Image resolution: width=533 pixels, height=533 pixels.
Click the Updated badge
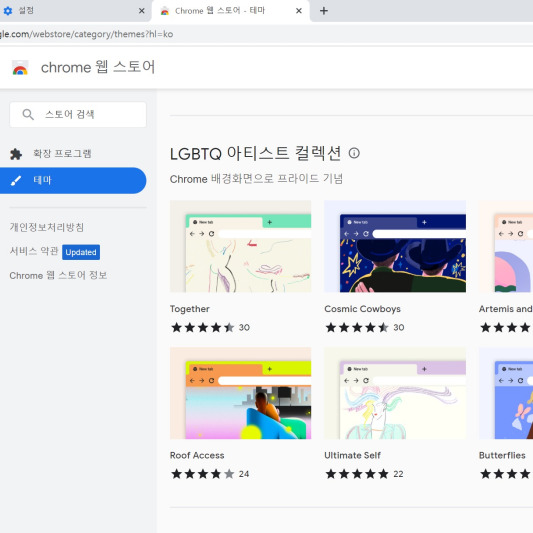(81, 252)
